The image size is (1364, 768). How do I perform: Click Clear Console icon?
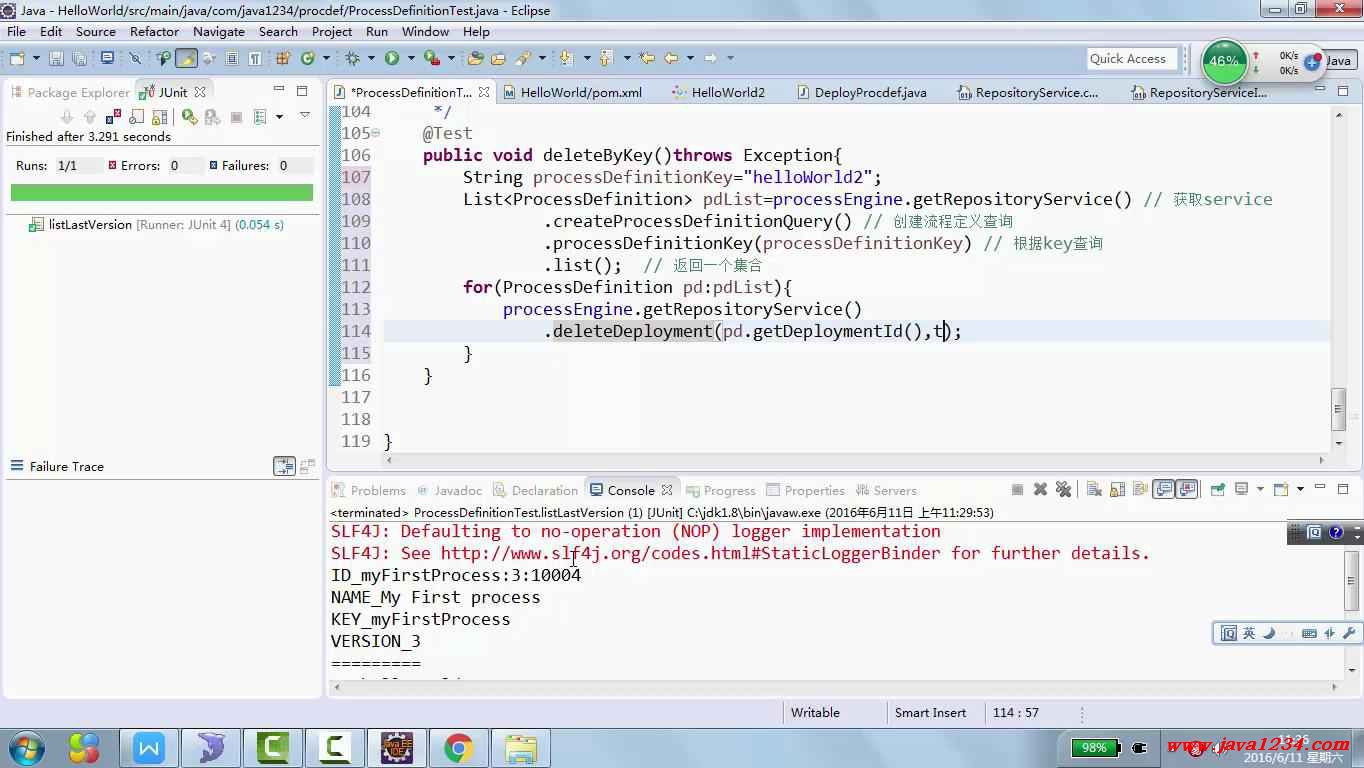point(1094,489)
